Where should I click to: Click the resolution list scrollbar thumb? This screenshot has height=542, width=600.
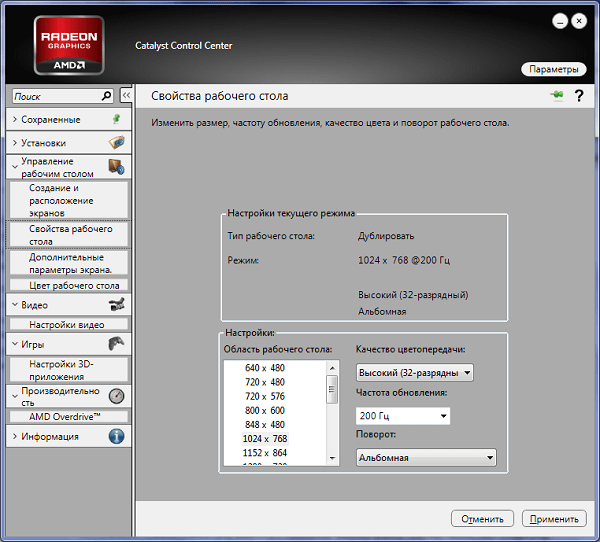pos(332,389)
